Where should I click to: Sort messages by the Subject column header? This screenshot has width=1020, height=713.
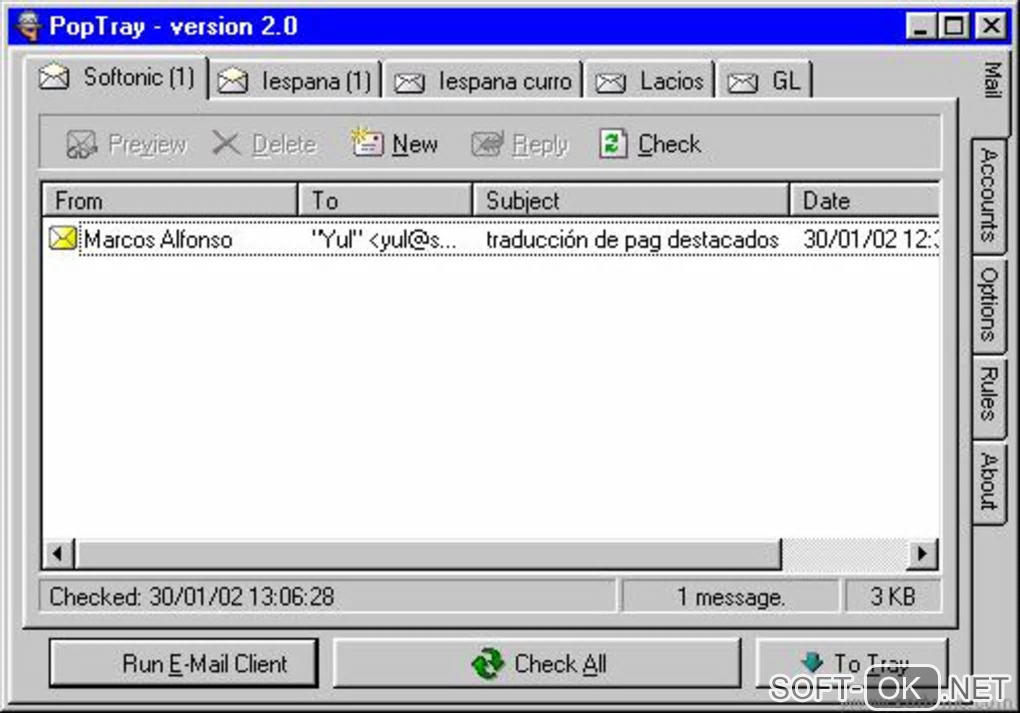[631, 200]
